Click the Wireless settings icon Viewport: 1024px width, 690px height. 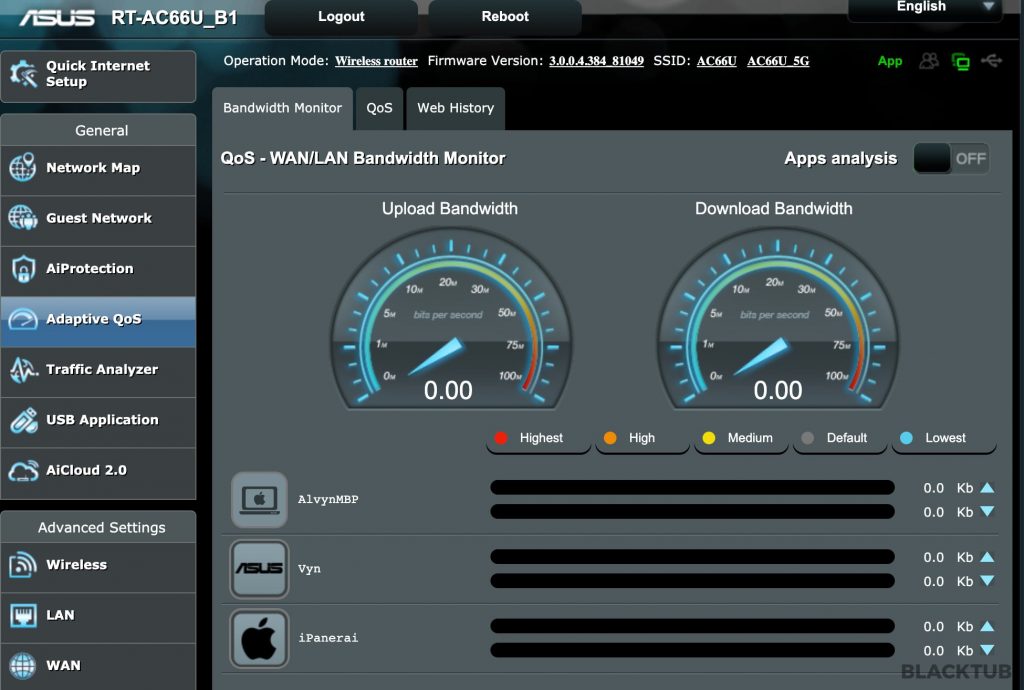tap(23, 565)
